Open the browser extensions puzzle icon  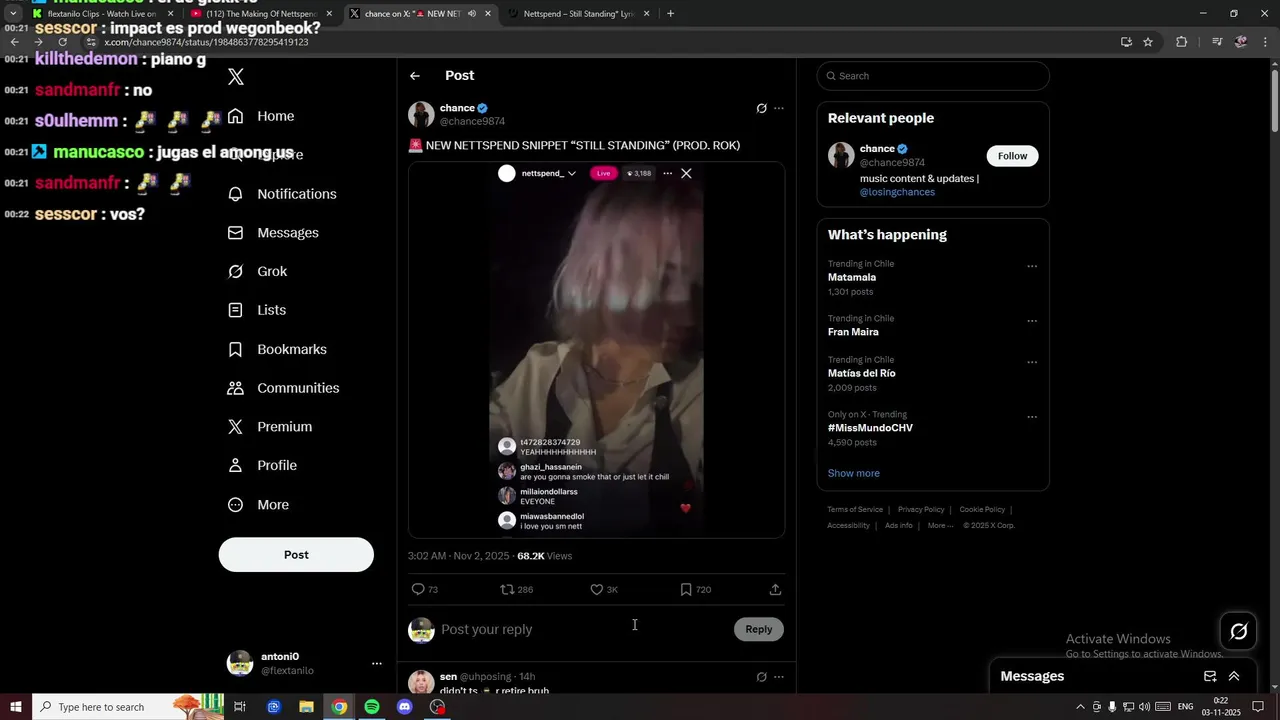coord(1182,42)
